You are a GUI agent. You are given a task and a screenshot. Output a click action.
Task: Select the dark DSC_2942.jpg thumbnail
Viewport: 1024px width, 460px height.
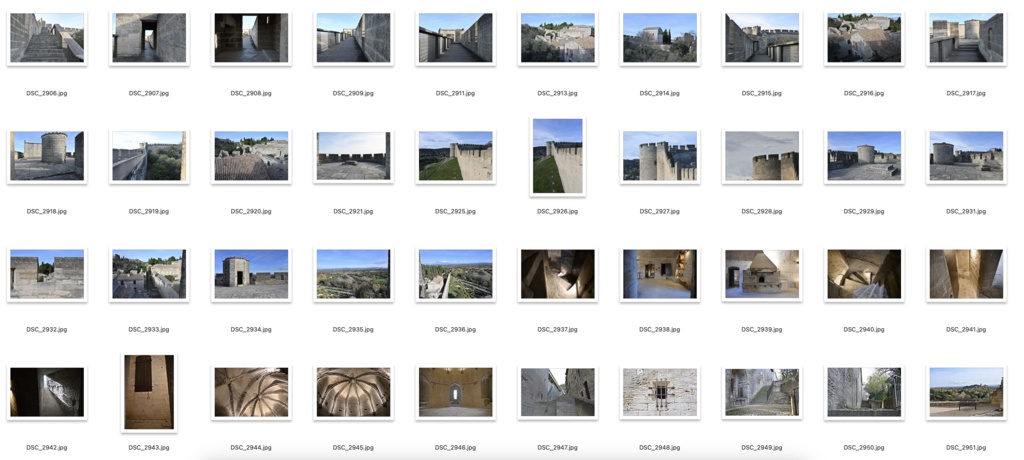(47, 392)
